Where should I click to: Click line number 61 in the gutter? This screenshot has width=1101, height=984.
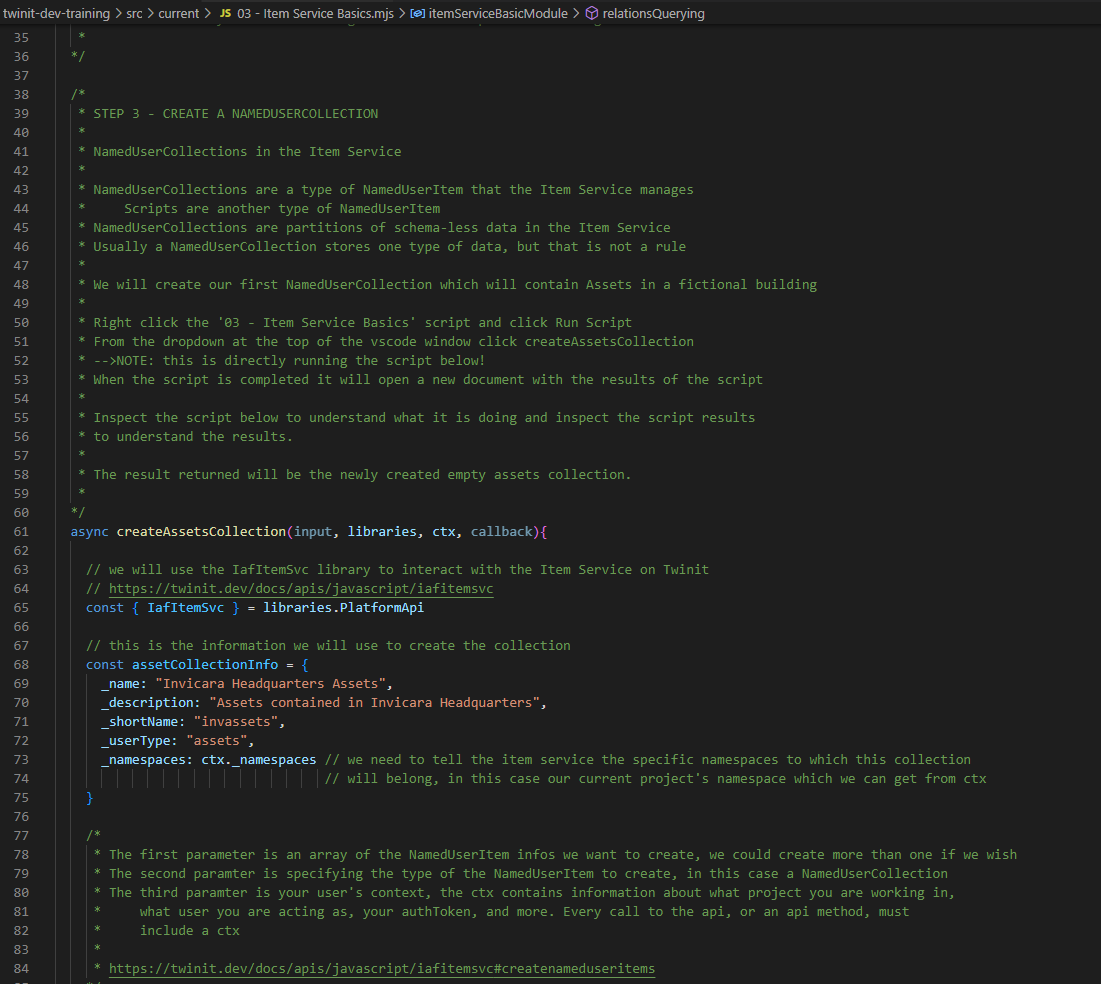21,532
